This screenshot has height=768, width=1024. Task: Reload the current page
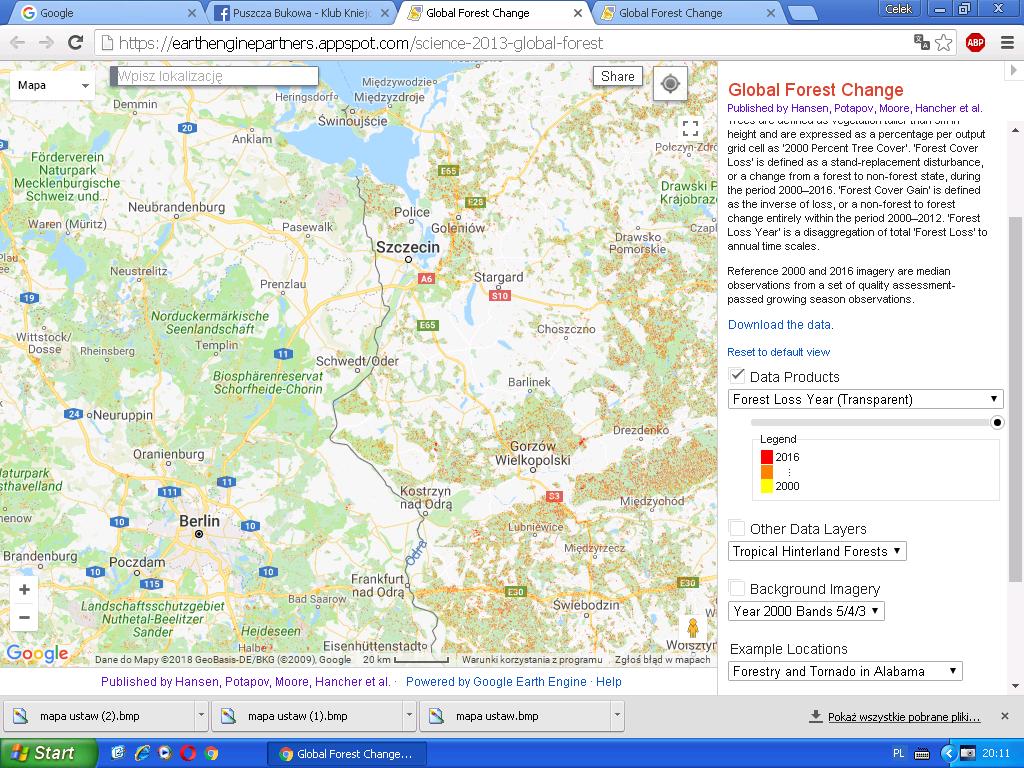pyautogui.click(x=76, y=43)
